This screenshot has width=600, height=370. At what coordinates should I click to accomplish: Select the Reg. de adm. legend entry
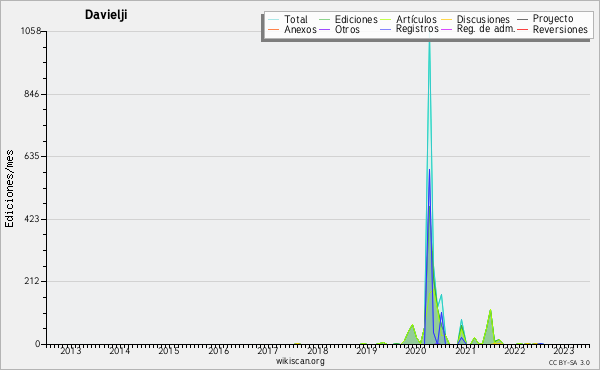485,29
